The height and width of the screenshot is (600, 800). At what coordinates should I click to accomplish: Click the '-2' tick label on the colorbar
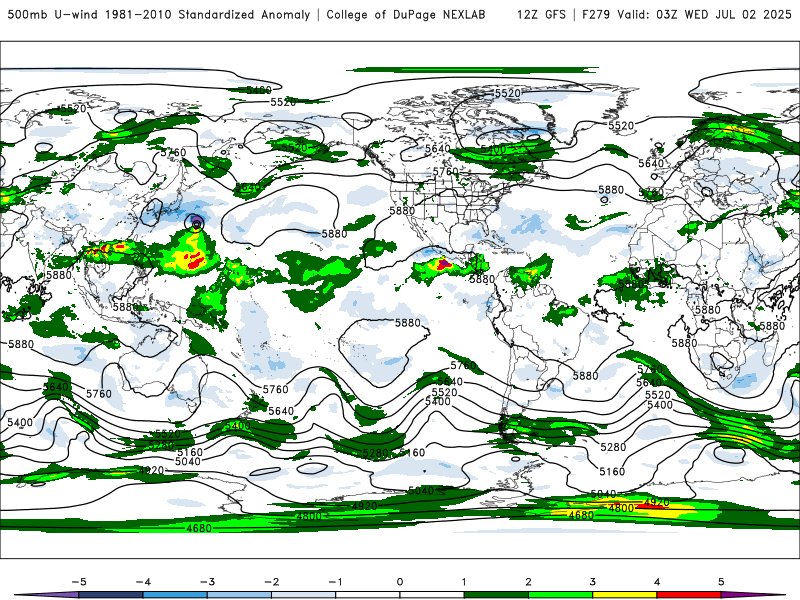tap(271, 582)
